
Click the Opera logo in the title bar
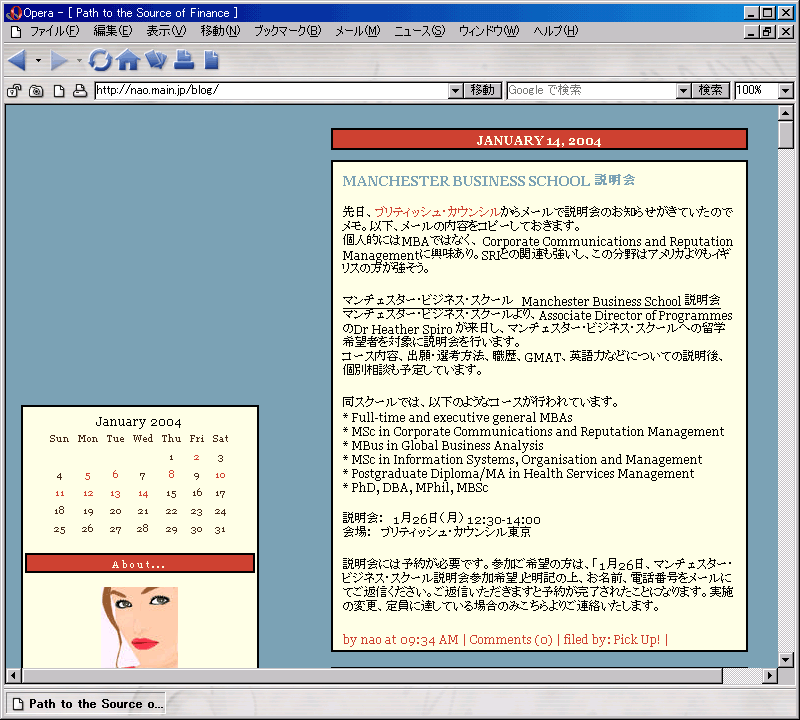(x=14, y=13)
